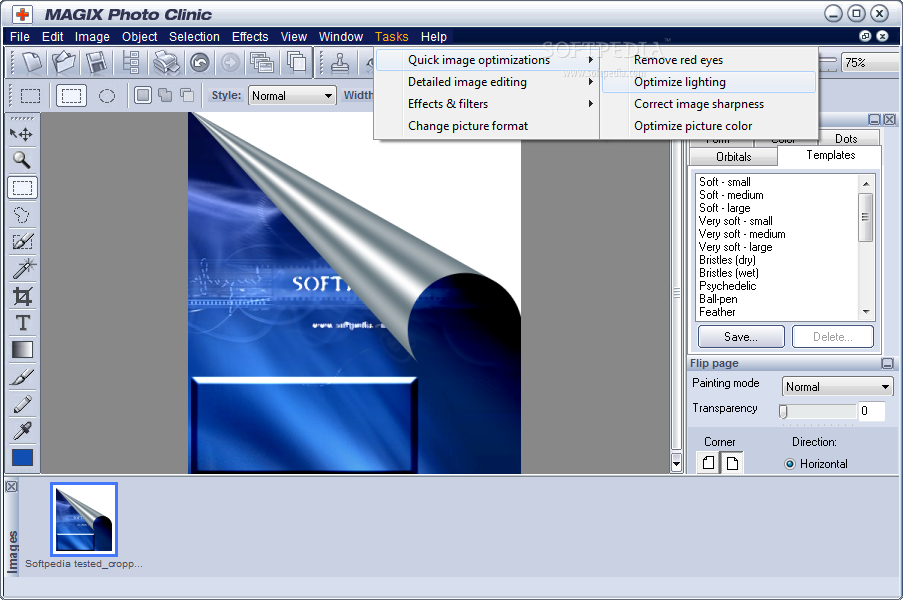
Task: Select the Move tool
Action: tap(22, 134)
